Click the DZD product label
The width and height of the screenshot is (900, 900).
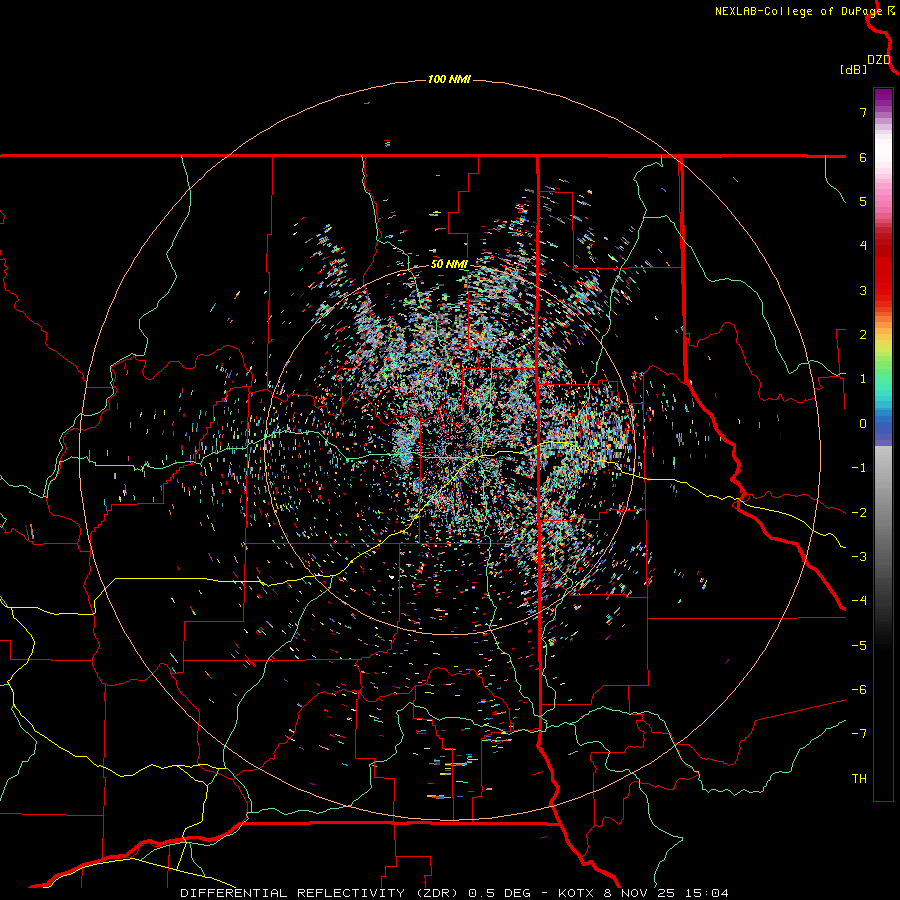[879, 60]
